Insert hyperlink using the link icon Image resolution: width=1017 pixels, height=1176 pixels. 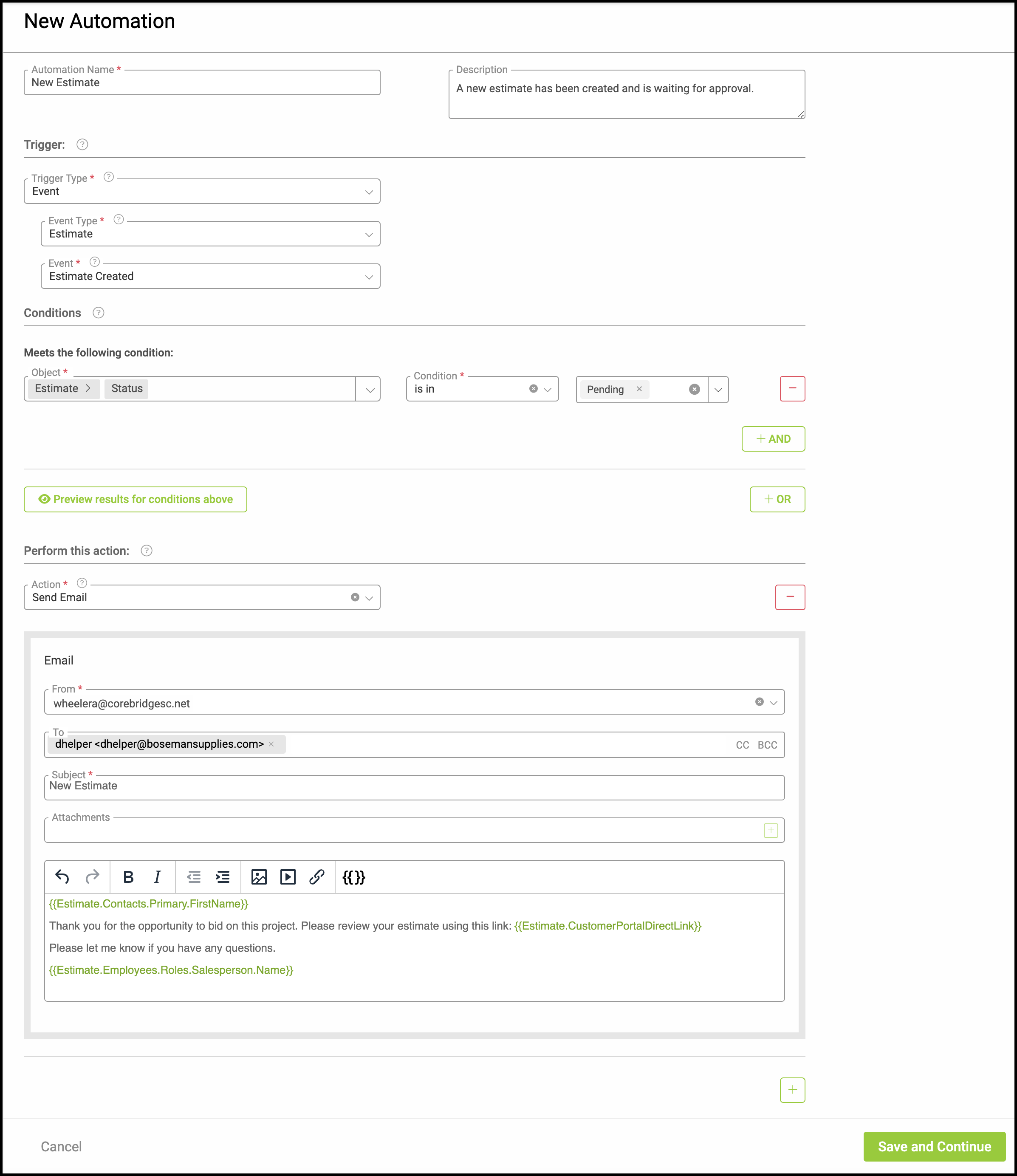click(316, 877)
